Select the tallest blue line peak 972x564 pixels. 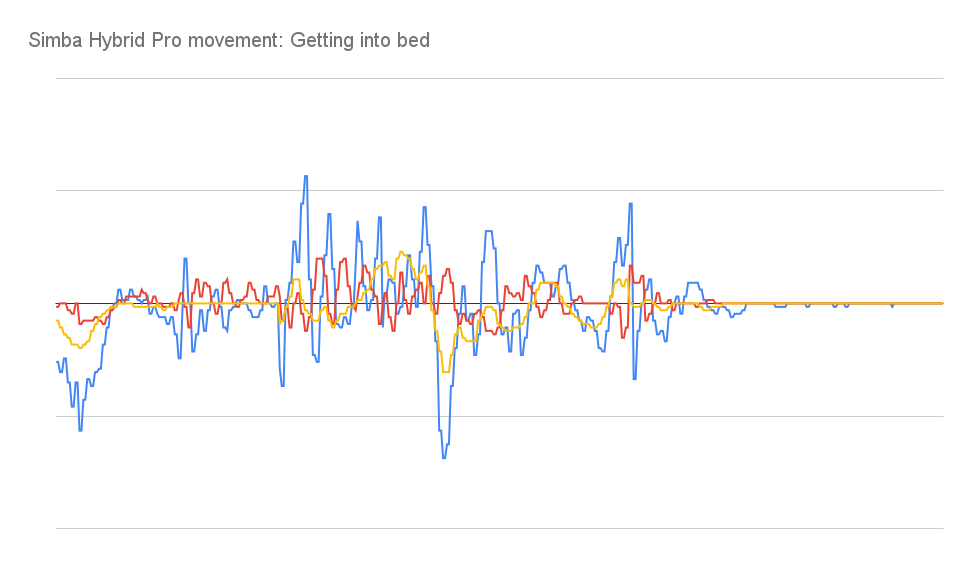coord(306,177)
